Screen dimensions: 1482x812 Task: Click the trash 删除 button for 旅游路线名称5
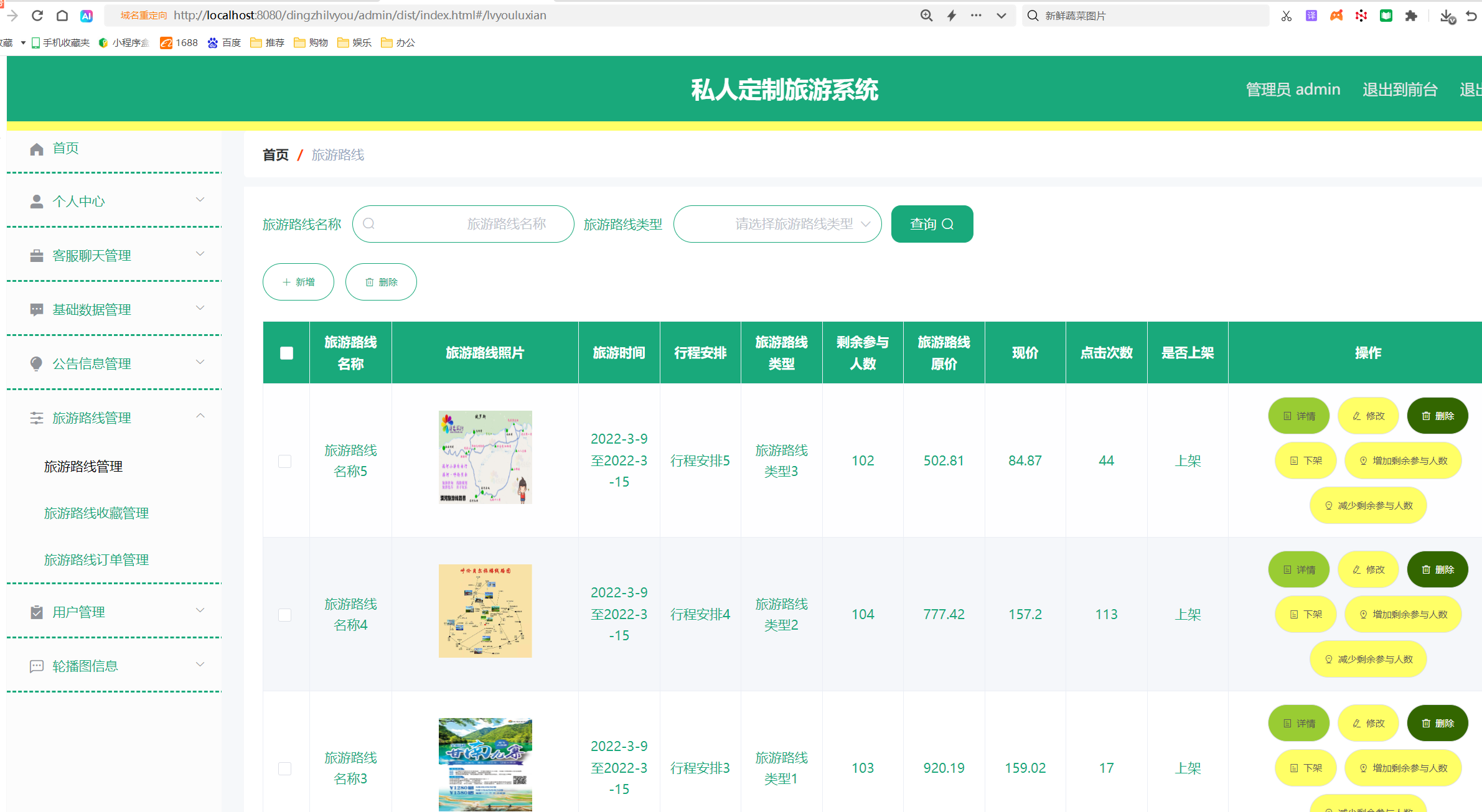pos(1437,416)
